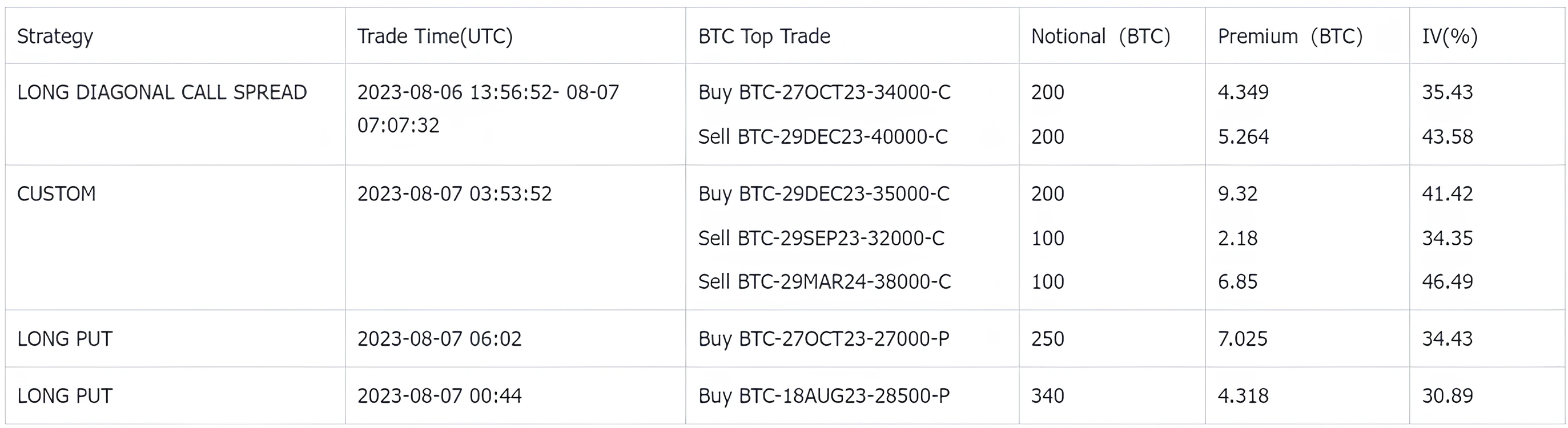Click the CUSTOM strategy cell
Image resolution: width=1568 pixels, height=428 pixels.
tap(57, 194)
